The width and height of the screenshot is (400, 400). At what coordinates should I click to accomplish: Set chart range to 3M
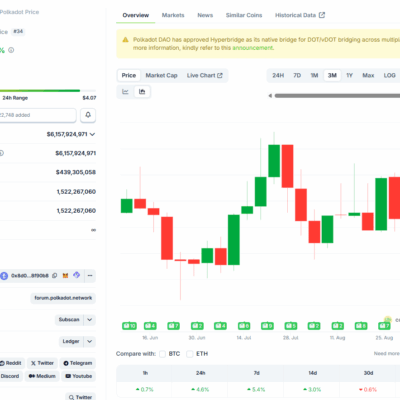click(332, 75)
